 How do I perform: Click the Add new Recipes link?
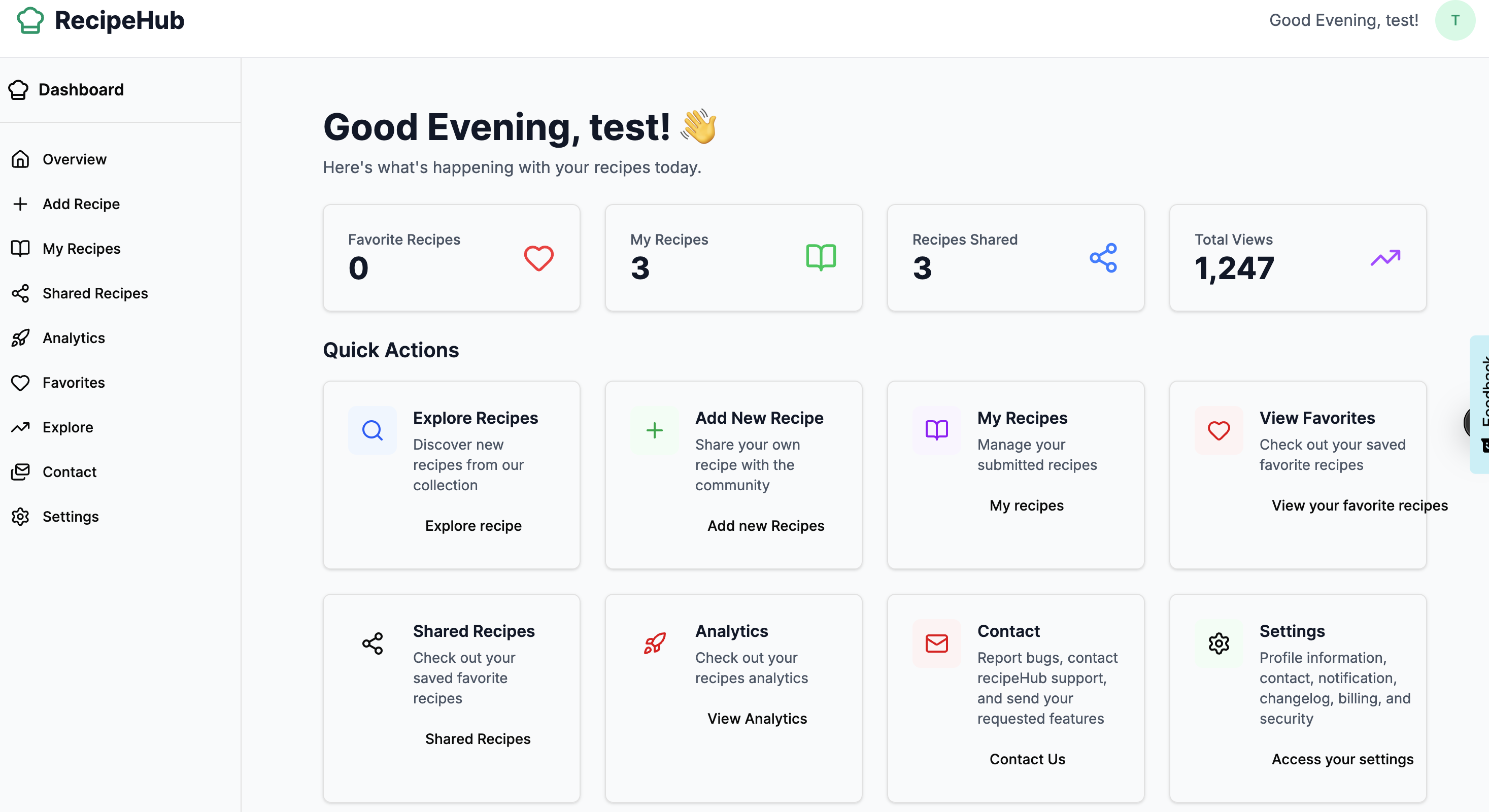coord(765,526)
